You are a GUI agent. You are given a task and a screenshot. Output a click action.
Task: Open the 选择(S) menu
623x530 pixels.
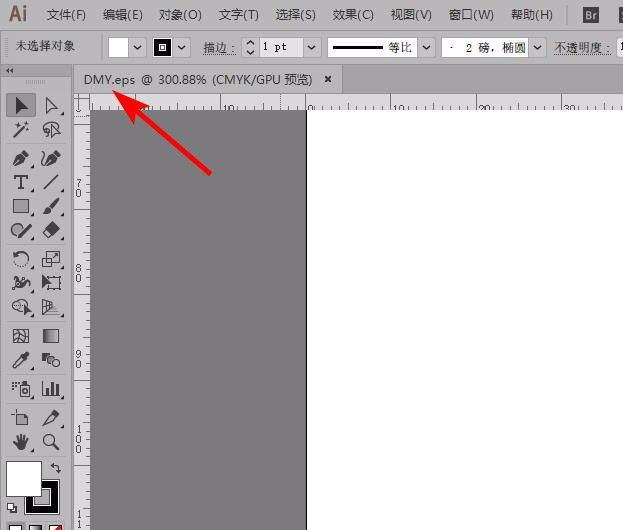point(296,15)
